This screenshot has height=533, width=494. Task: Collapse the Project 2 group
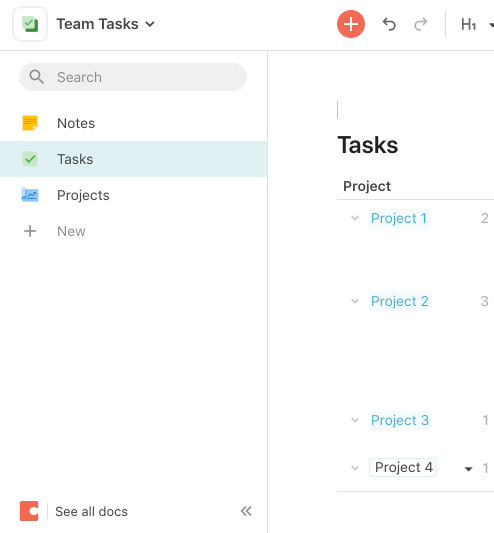click(355, 301)
